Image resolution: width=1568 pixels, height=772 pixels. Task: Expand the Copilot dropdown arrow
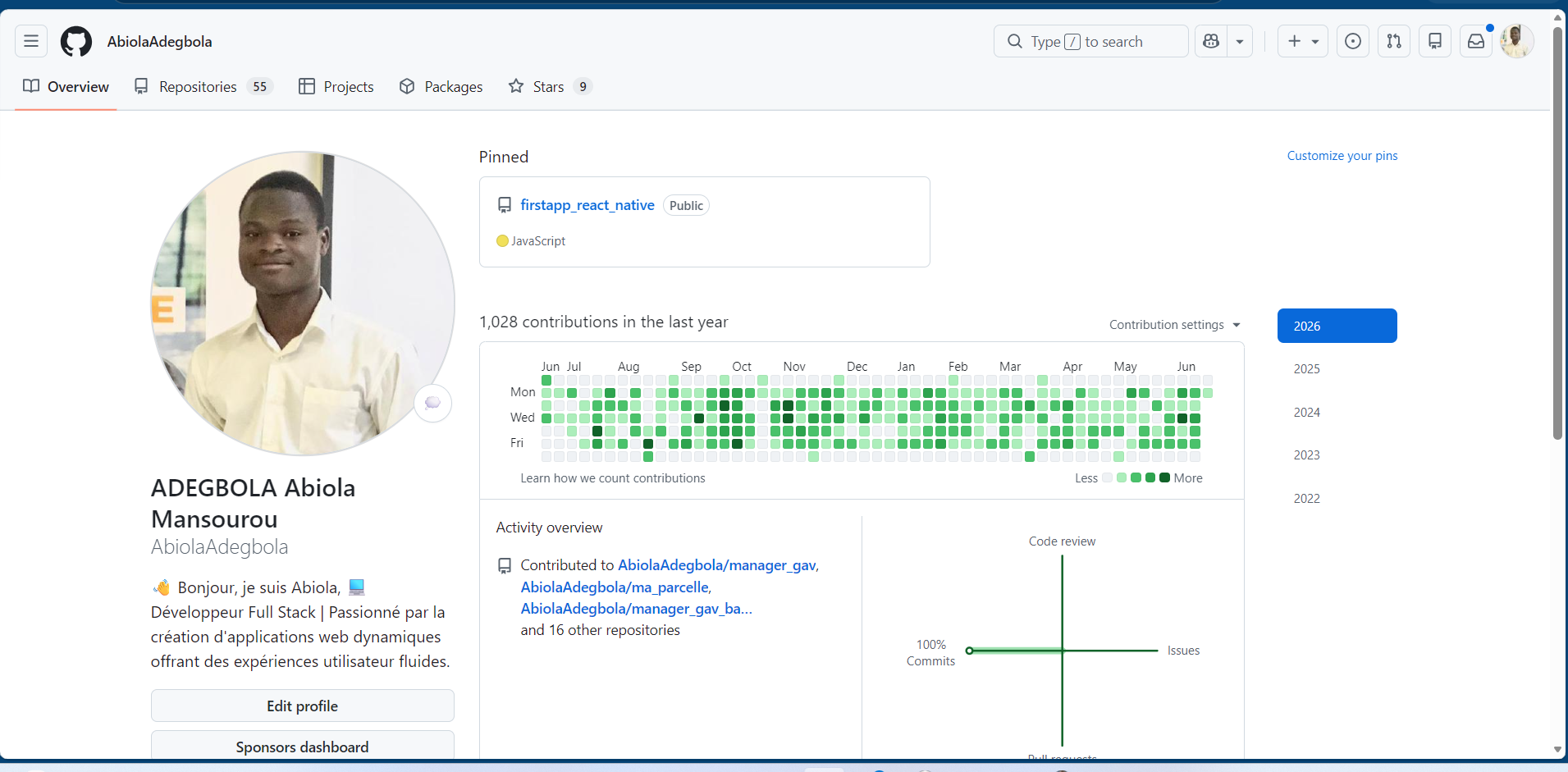[1240, 41]
